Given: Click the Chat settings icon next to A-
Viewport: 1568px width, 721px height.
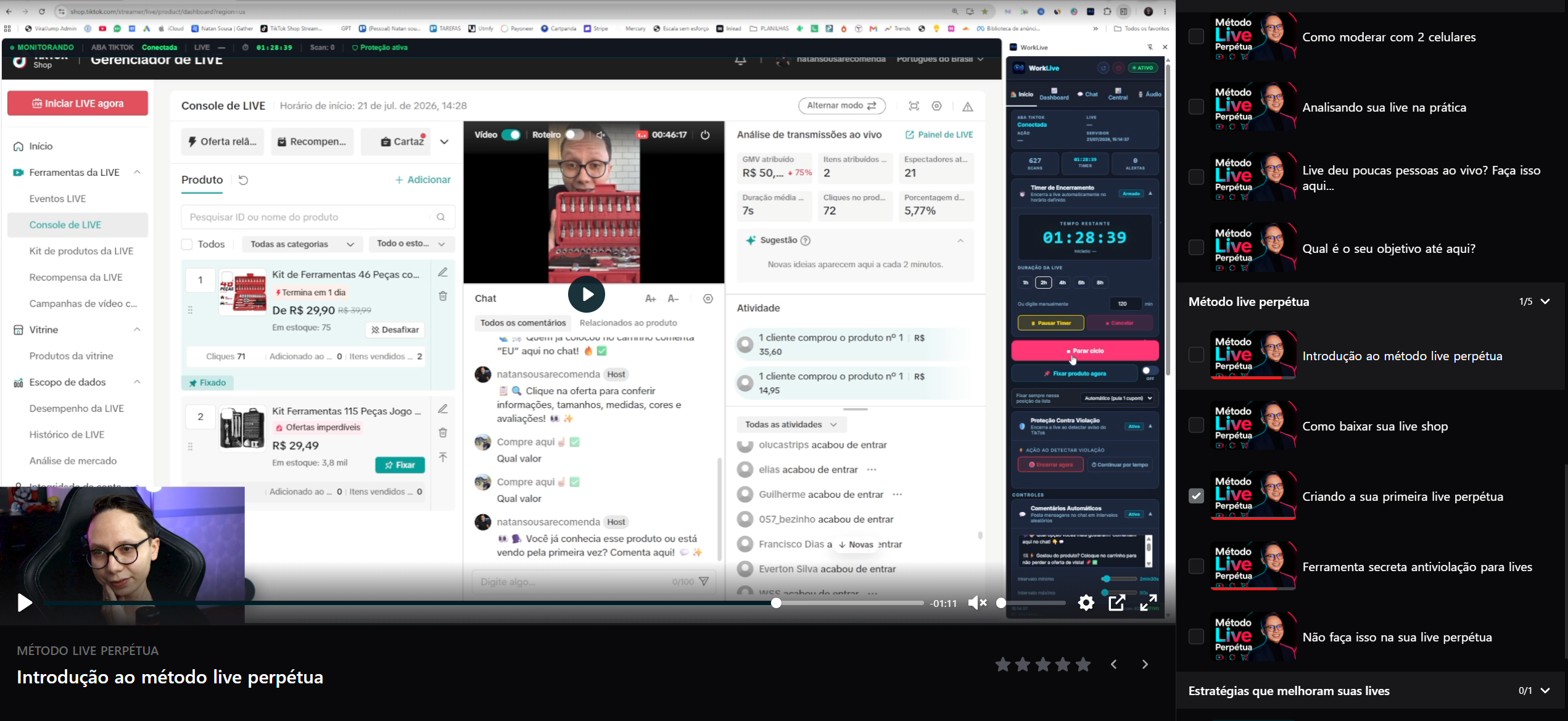Looking at the screenshot, I should tap(708, 299).
